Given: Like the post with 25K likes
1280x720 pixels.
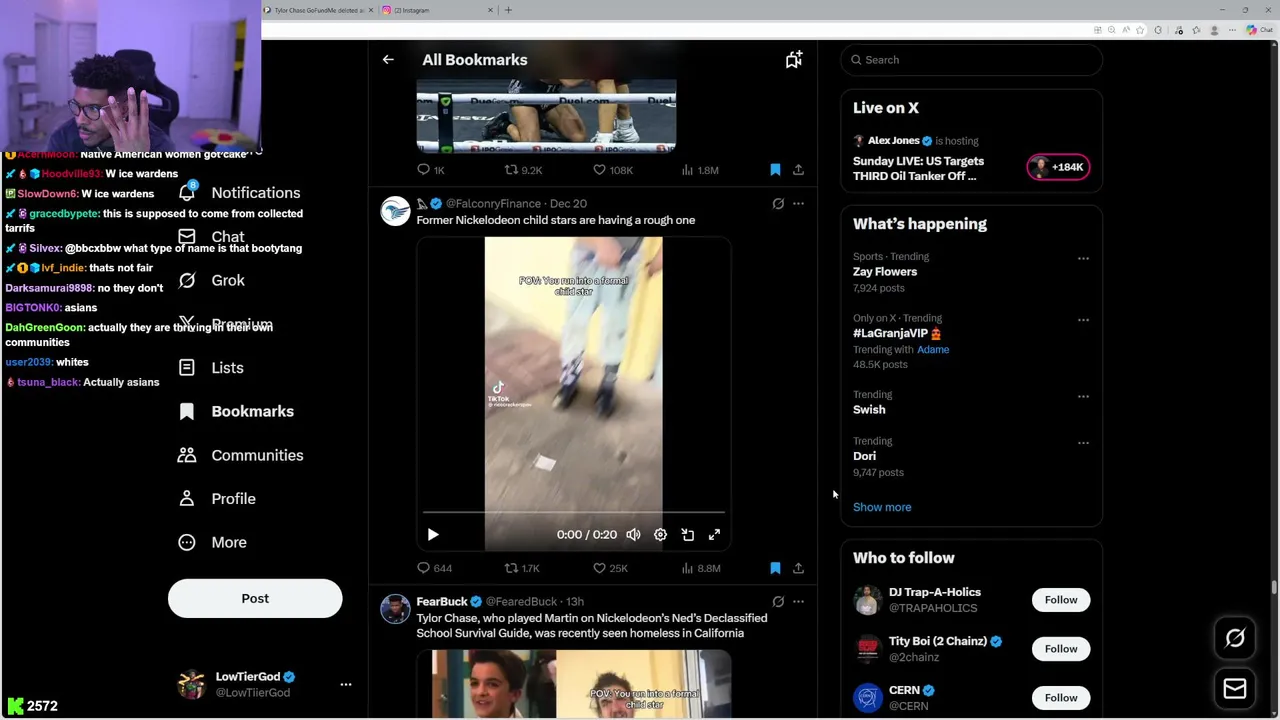Looking at the screenshot, I should click(x=610, y=568).
